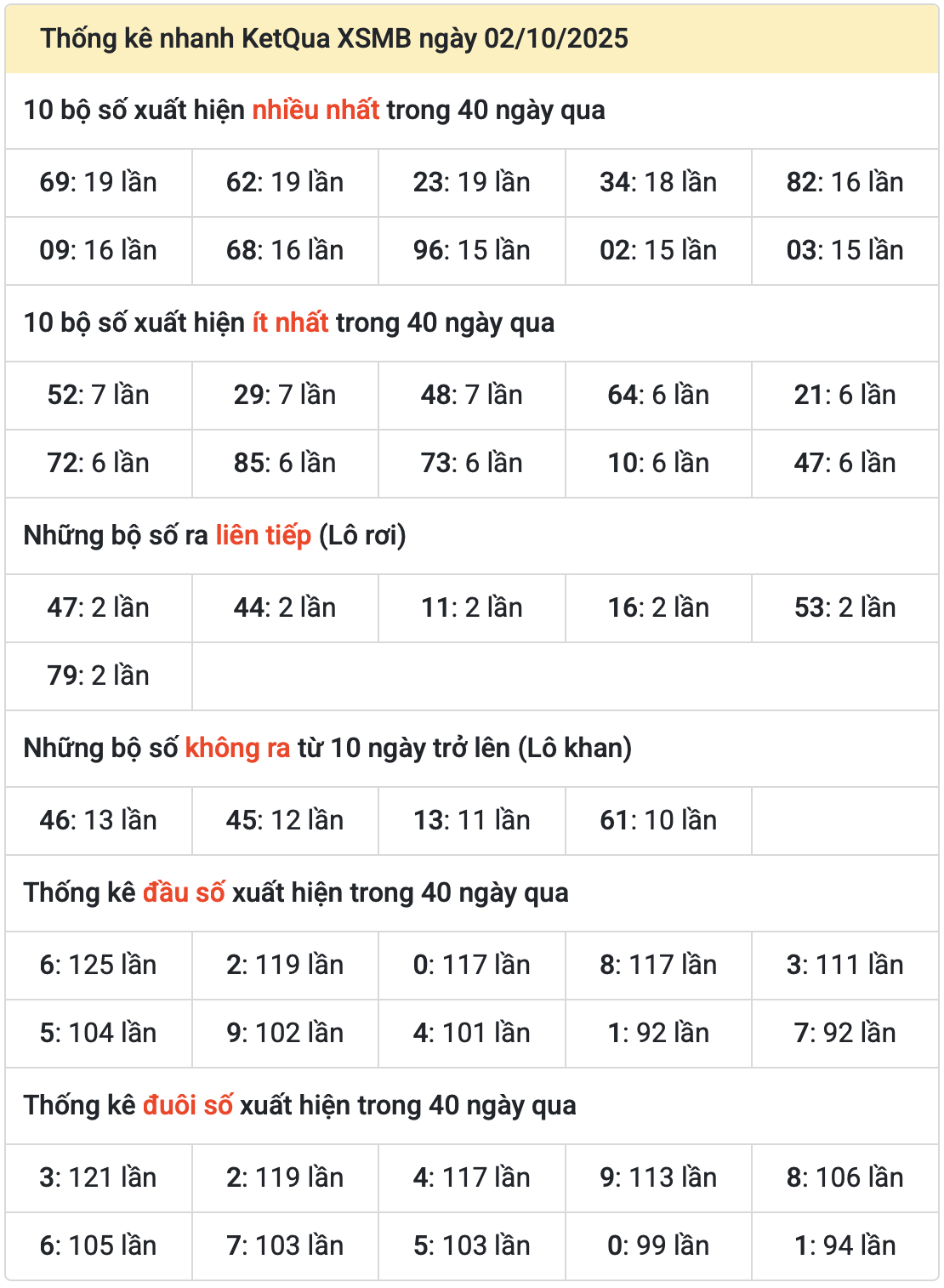
Task: Click the red 'ít nhất' heading text
Action: click(290, 322)
